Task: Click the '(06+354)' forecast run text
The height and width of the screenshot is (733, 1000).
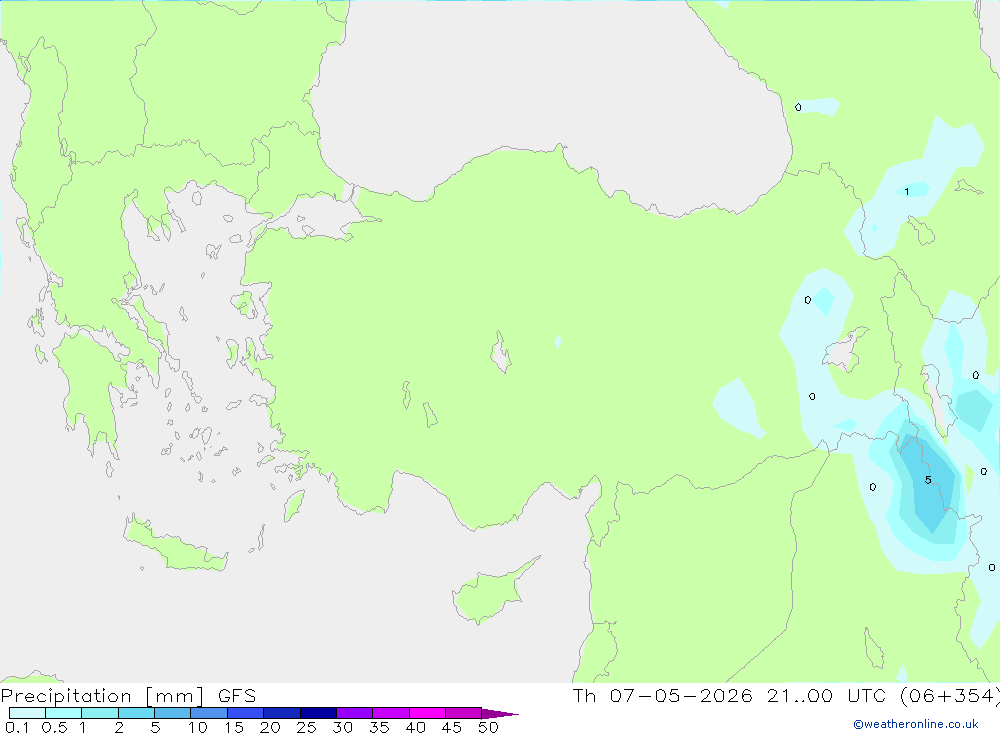Action: 949,696
